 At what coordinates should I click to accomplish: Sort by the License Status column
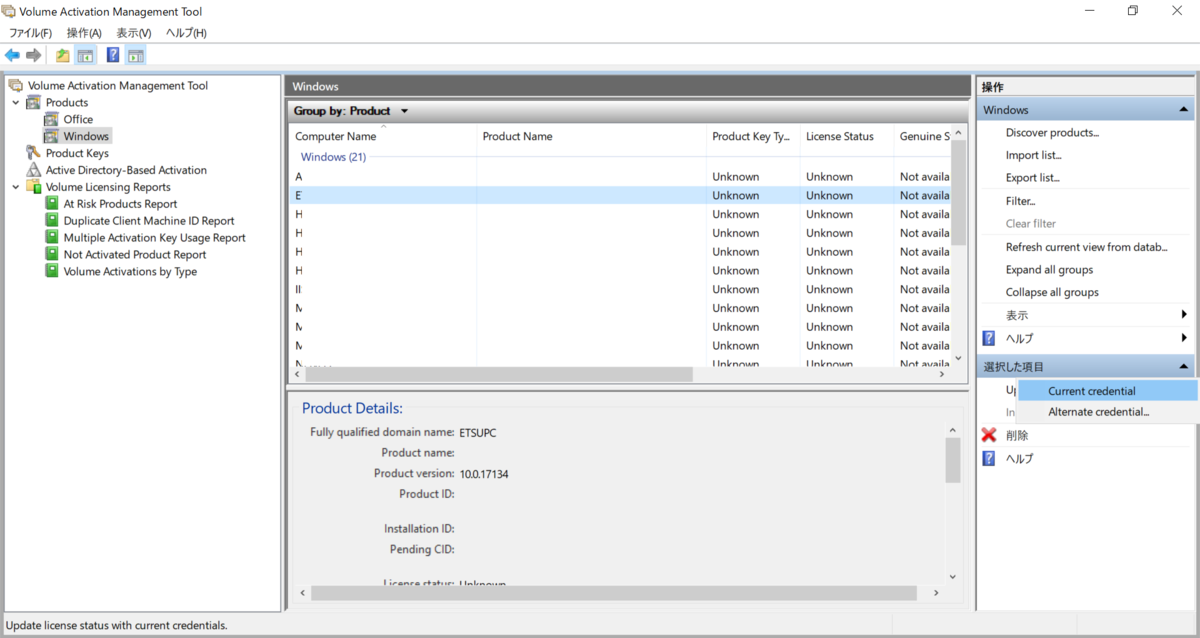pos(848,137)
